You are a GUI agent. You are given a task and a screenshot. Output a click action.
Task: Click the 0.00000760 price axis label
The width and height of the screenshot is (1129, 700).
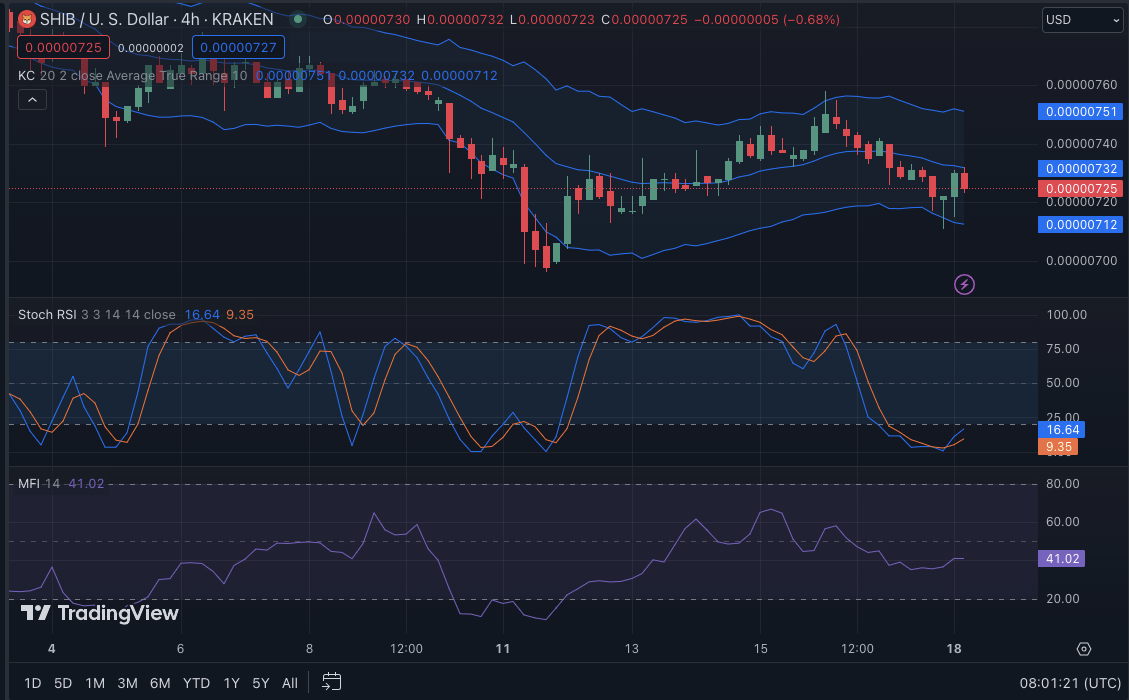[x=1081, y=85]
